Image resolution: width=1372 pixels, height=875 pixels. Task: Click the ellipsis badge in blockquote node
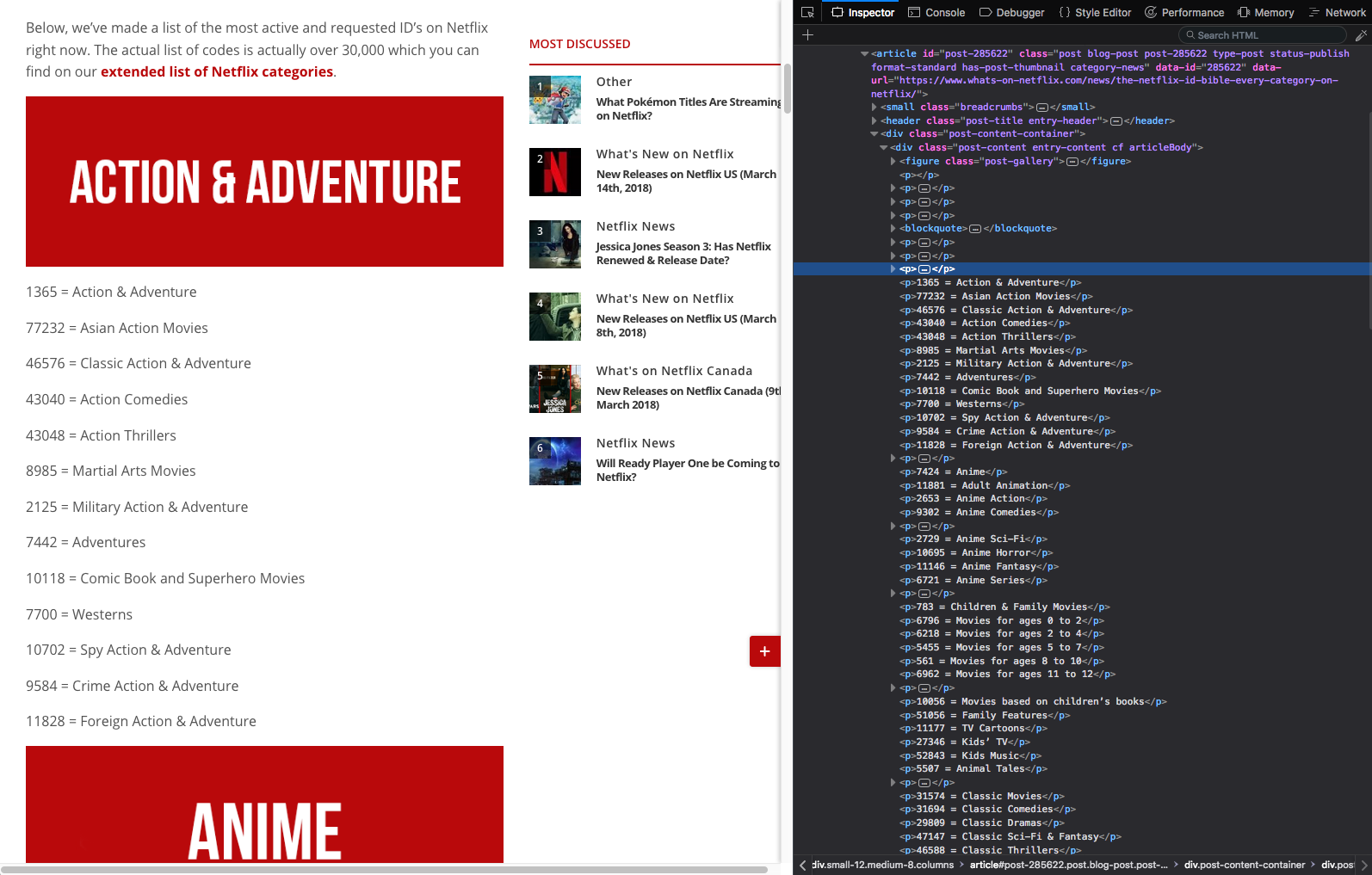(x=975, y=229)
